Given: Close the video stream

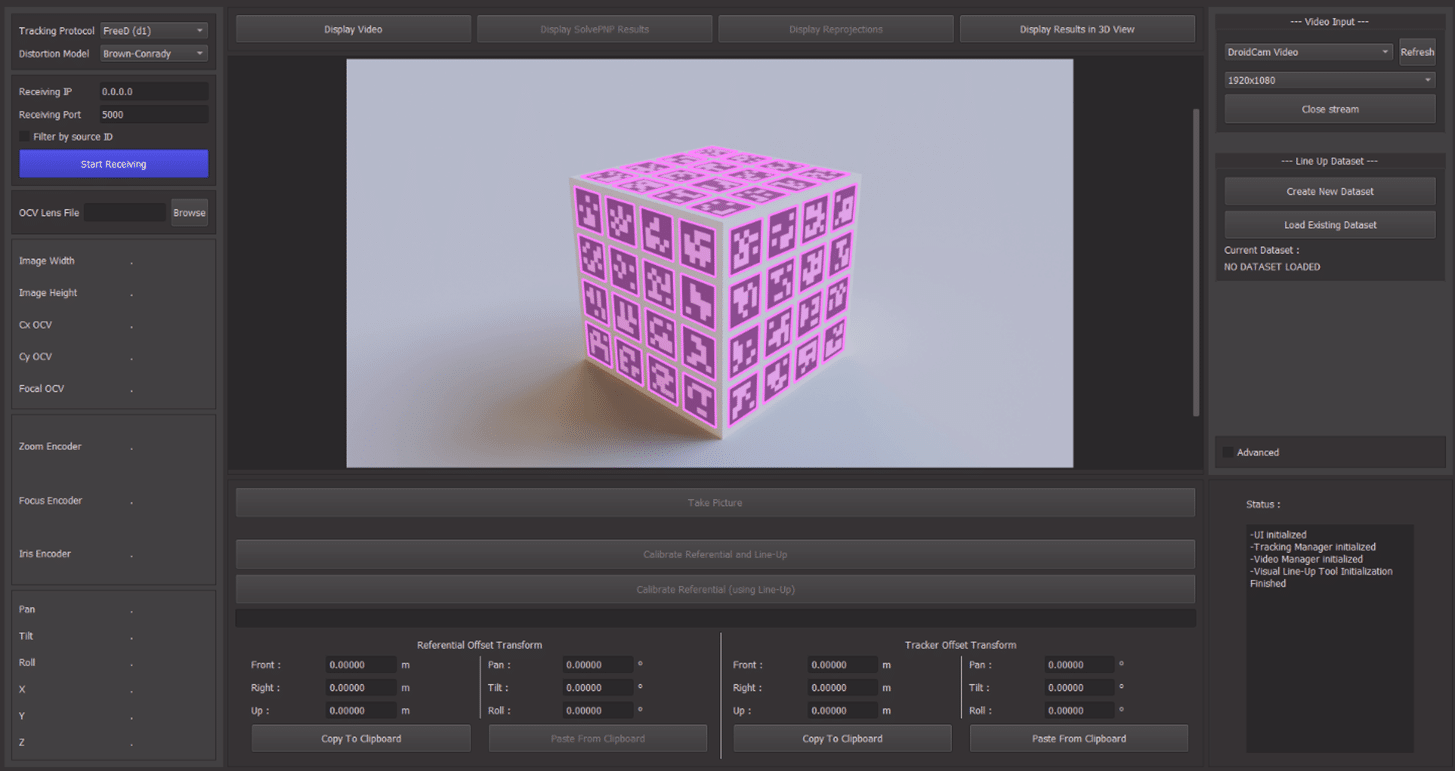Looking at the screenshot, I should coord(1329,110).
